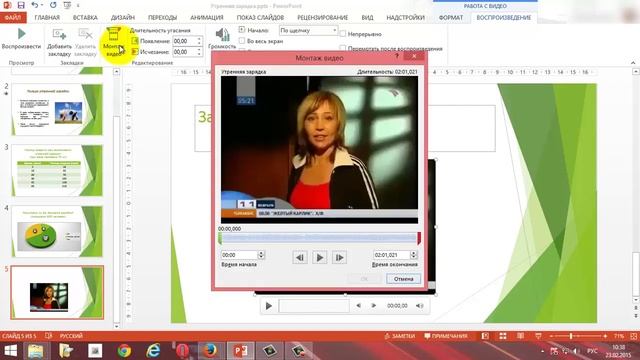Enable the Во весь экран checkbox

(242, 41)
